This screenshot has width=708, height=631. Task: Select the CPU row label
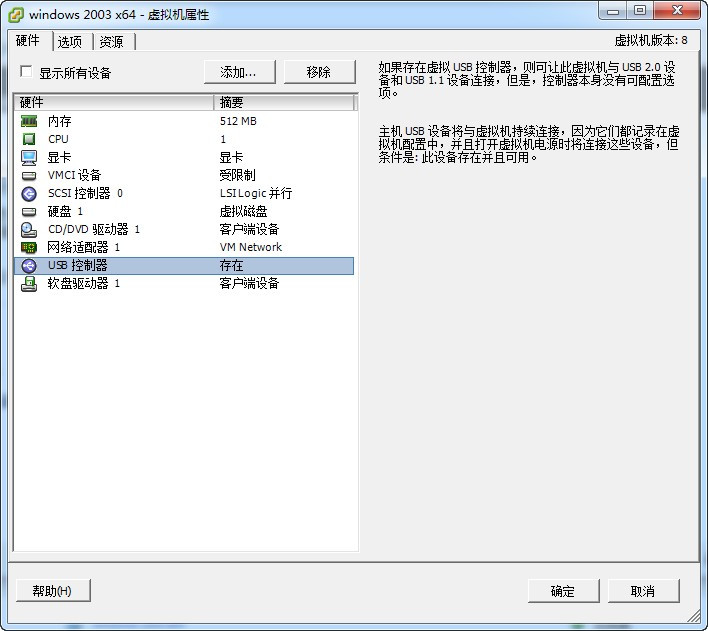(58, 139)
